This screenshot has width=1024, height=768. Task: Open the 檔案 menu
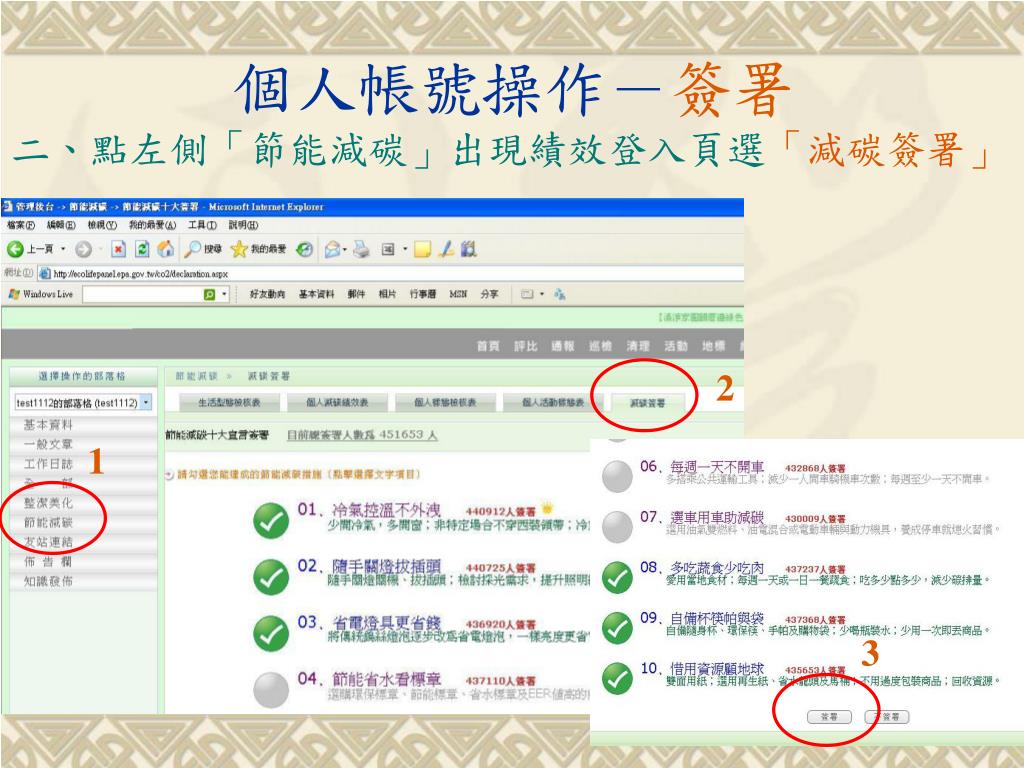point(21,225)
